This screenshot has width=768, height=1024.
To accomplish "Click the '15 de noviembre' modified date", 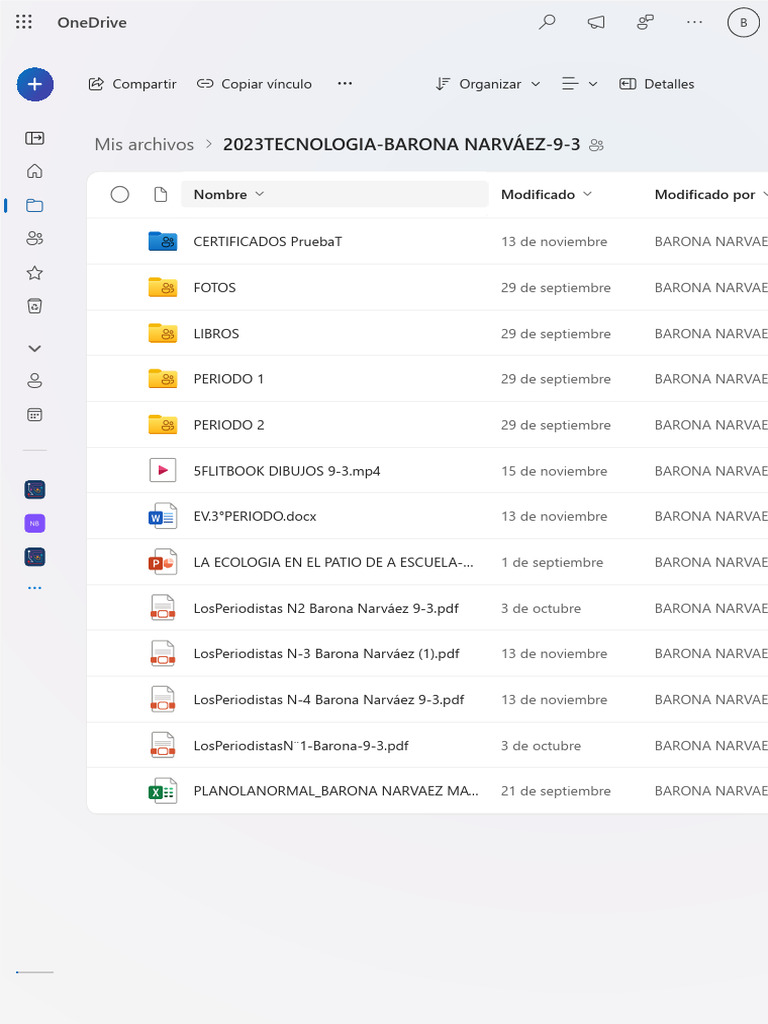I will tap(554, 471).
